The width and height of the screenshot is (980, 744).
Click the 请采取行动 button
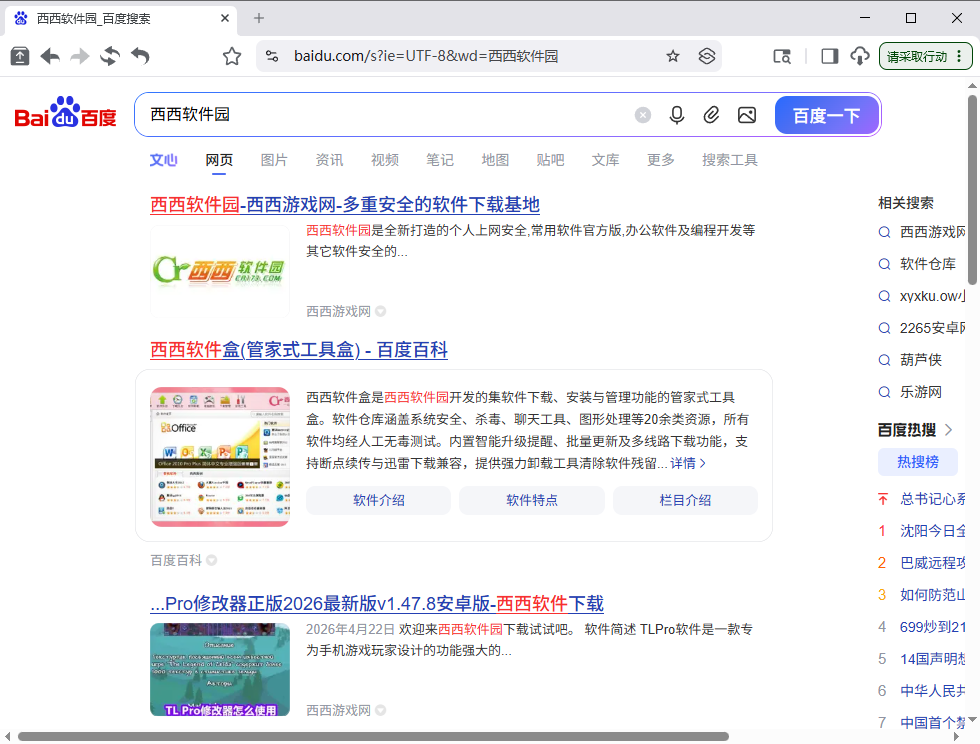pyautogui.click(x=926, y=56)
